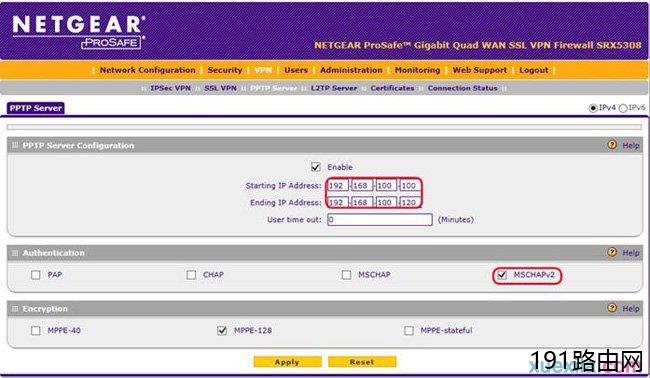
Task: Click Apply button
Action: click(287, 362)
